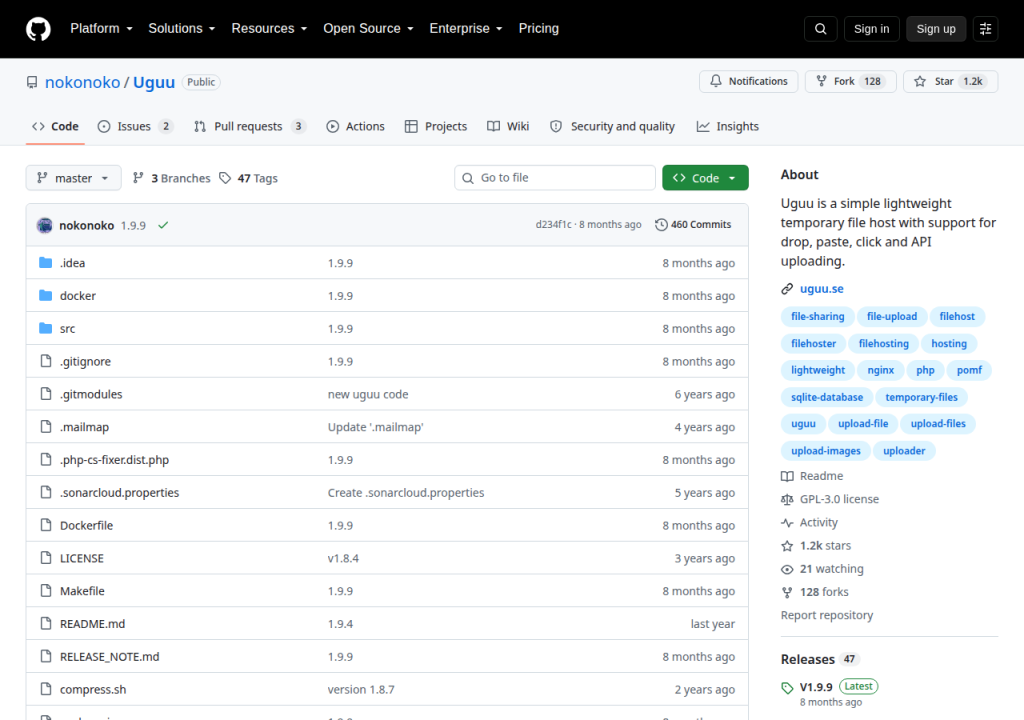The width and height of the screenshot is (1024, 720).
Task: Click the clock icon beside 460 Commits
Action: [661, 225]
